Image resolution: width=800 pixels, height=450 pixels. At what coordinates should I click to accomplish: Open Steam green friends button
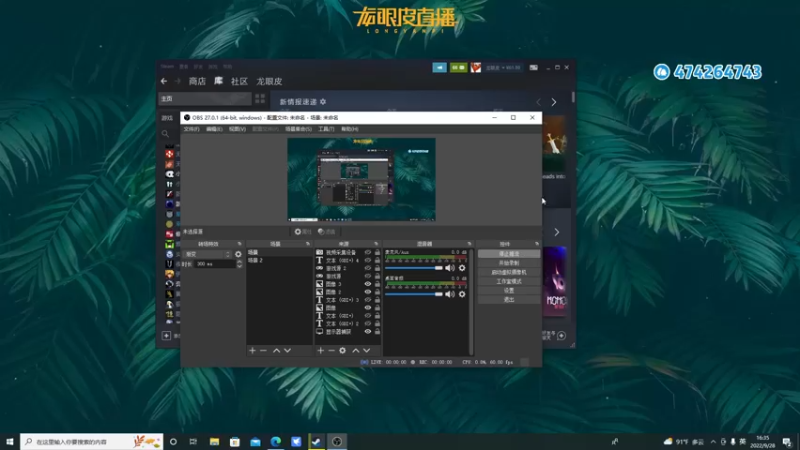tap(458, 67)
